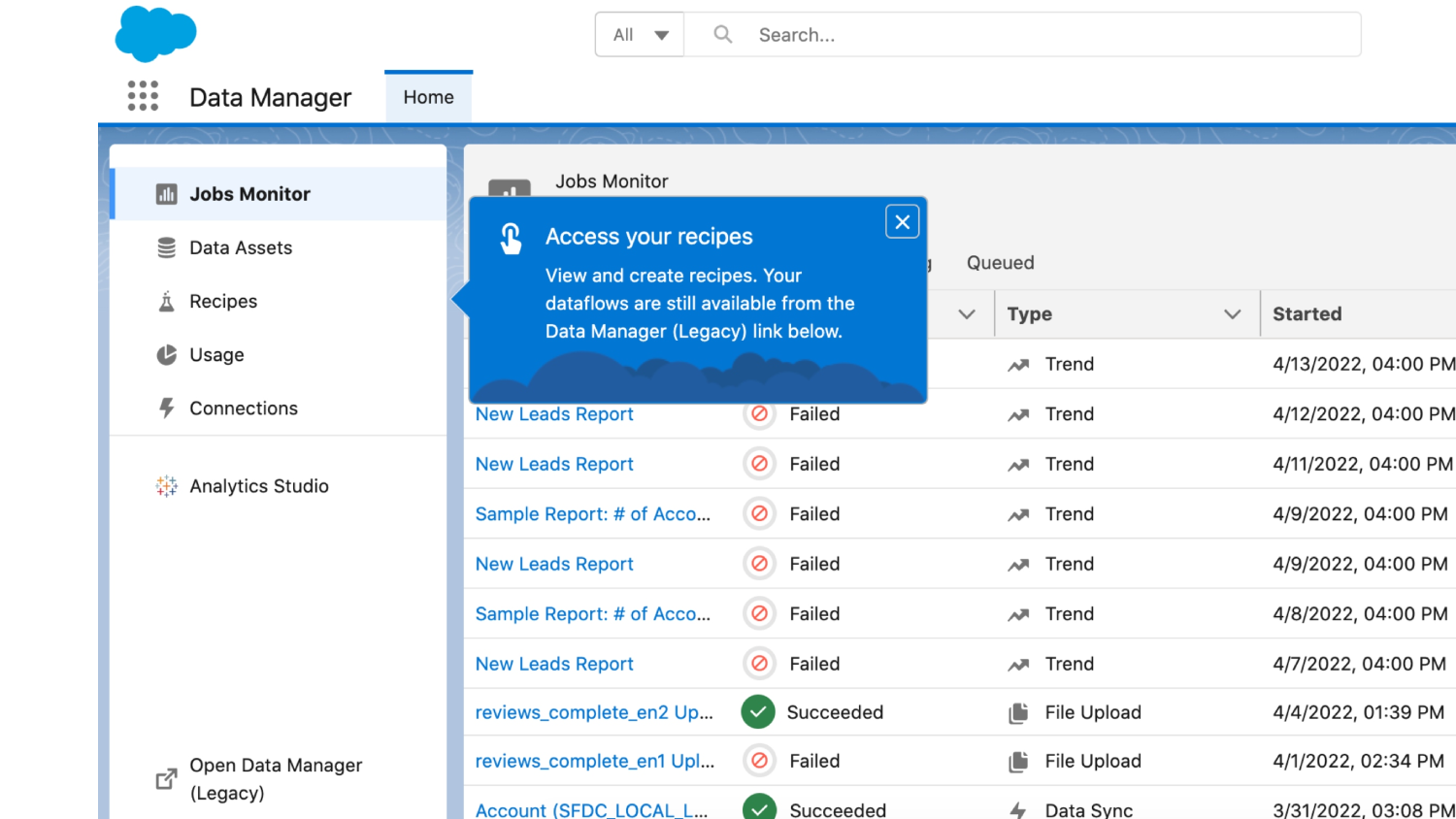Image resolution: width=1456 pixels, height=819 pixels.
Task: Open the Type column dropdown chevron
Action: [x=1232, y=314]
